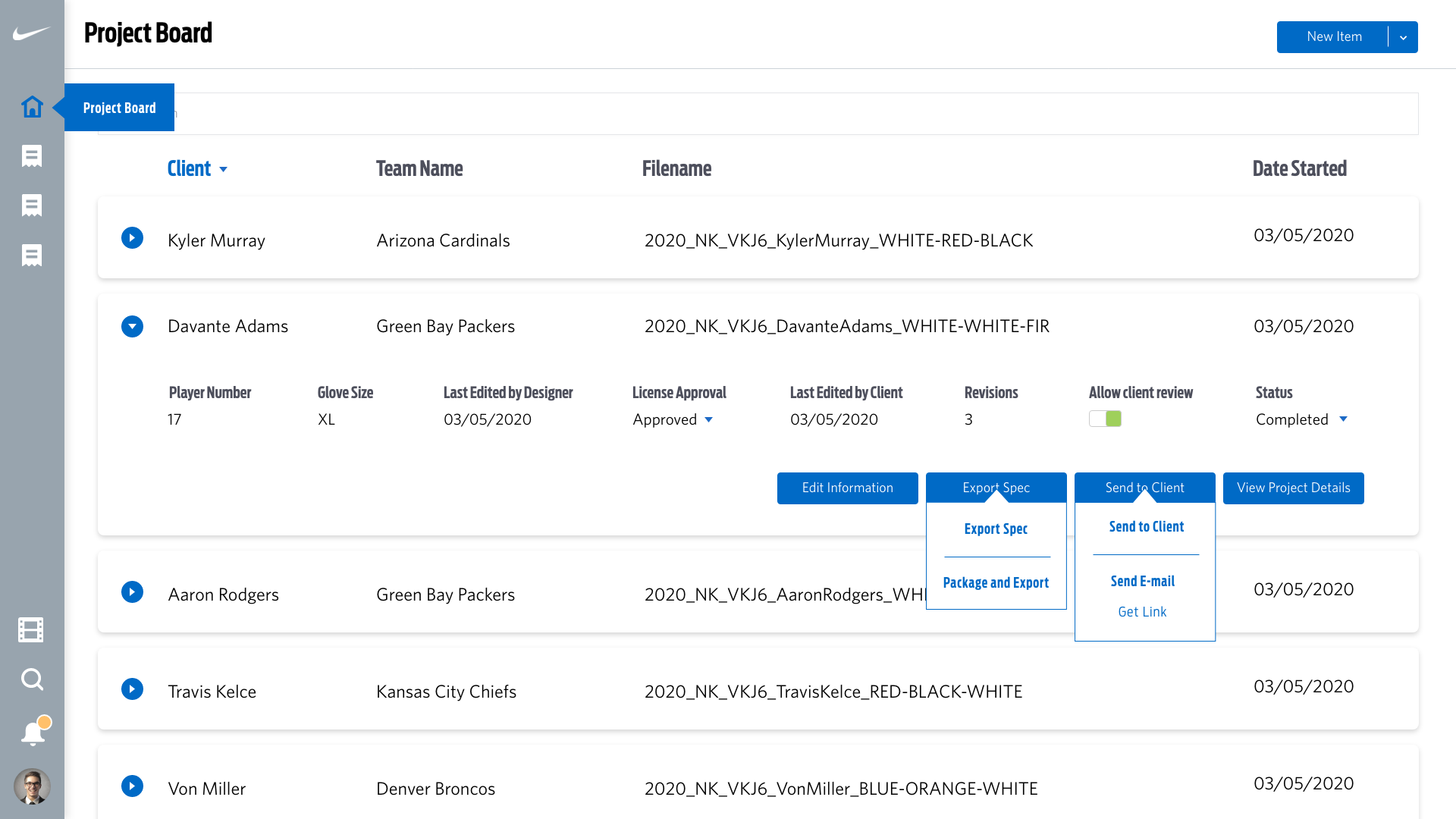Open the New Item dropdown arrow
Image resolution: width=1456 pixels, height=819 pixels.
(1403, 37)
